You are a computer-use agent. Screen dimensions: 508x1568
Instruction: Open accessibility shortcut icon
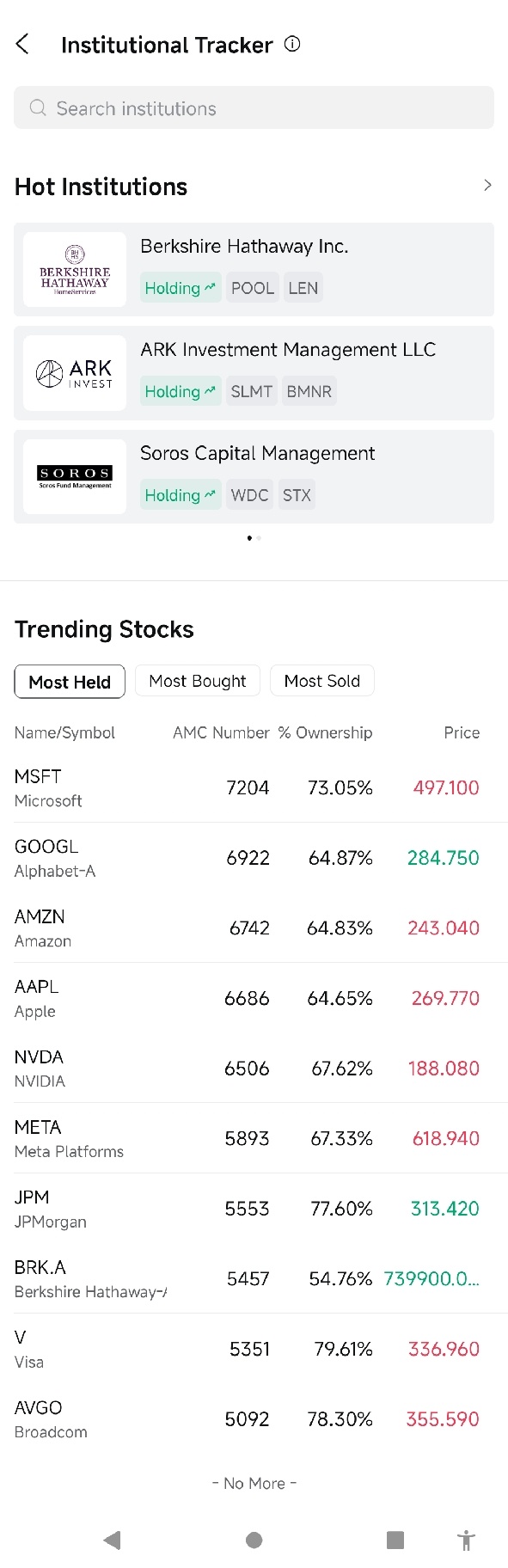[467, 1540]
